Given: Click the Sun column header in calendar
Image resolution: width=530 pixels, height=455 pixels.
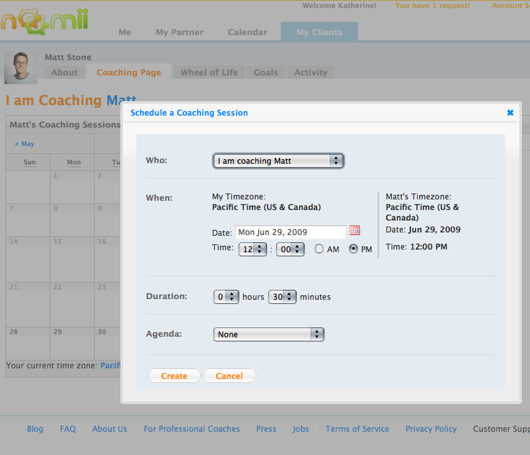Looking at the screenshot, I should click(x=29, y=162).
